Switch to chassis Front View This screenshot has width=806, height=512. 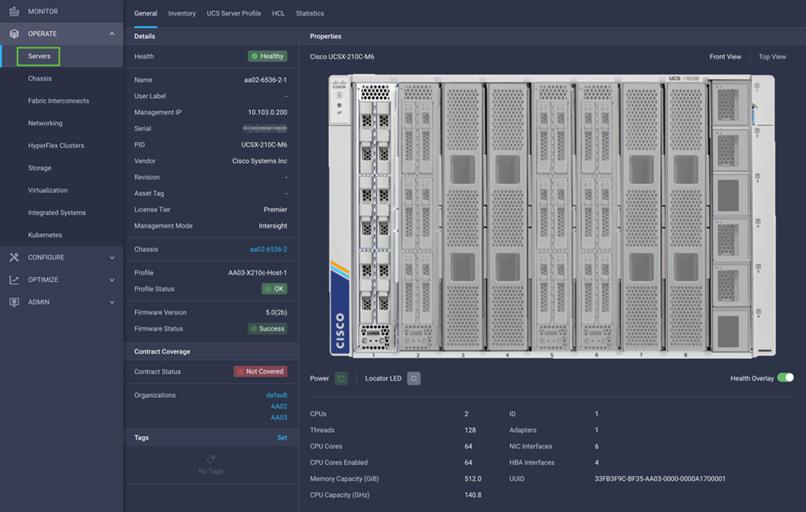tap(725, 57)
